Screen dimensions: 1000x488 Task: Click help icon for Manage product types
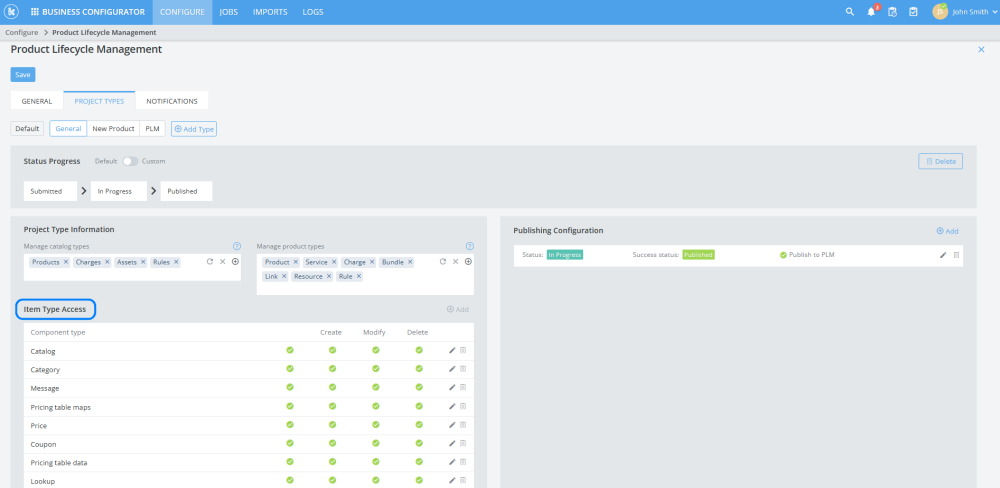coord(469,246)
